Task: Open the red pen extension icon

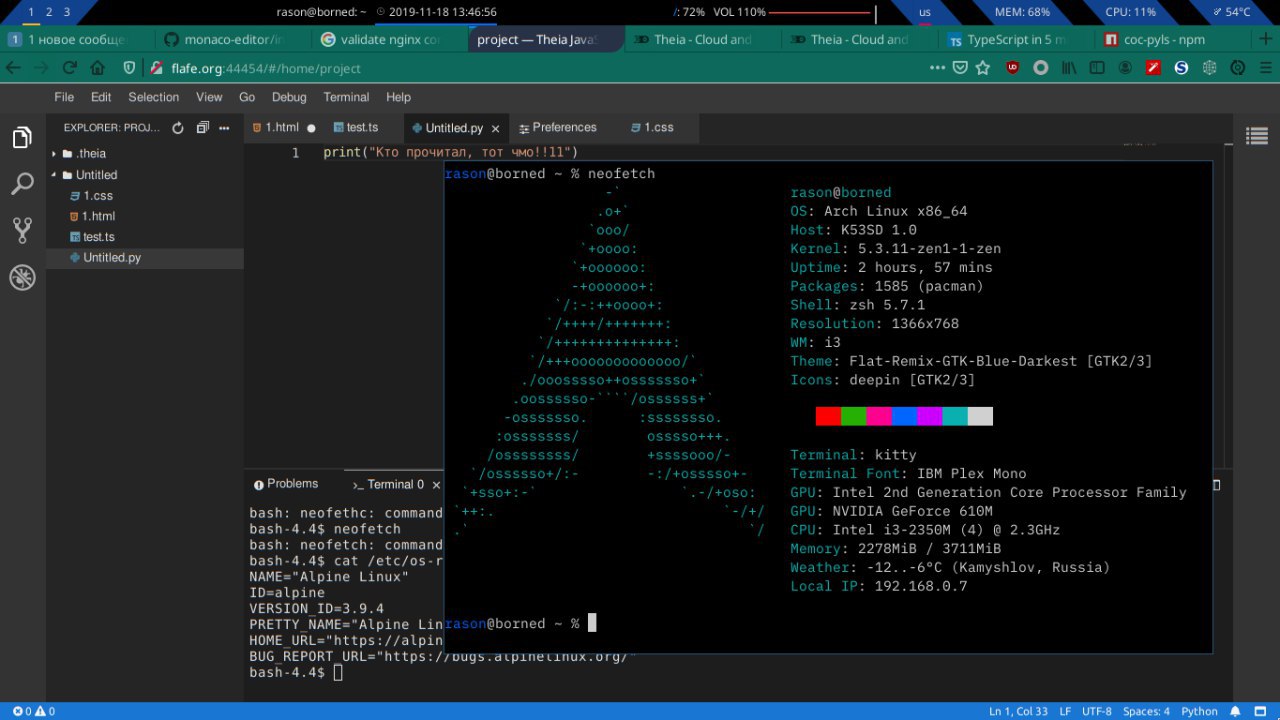Action: (x=1153, y=68)
